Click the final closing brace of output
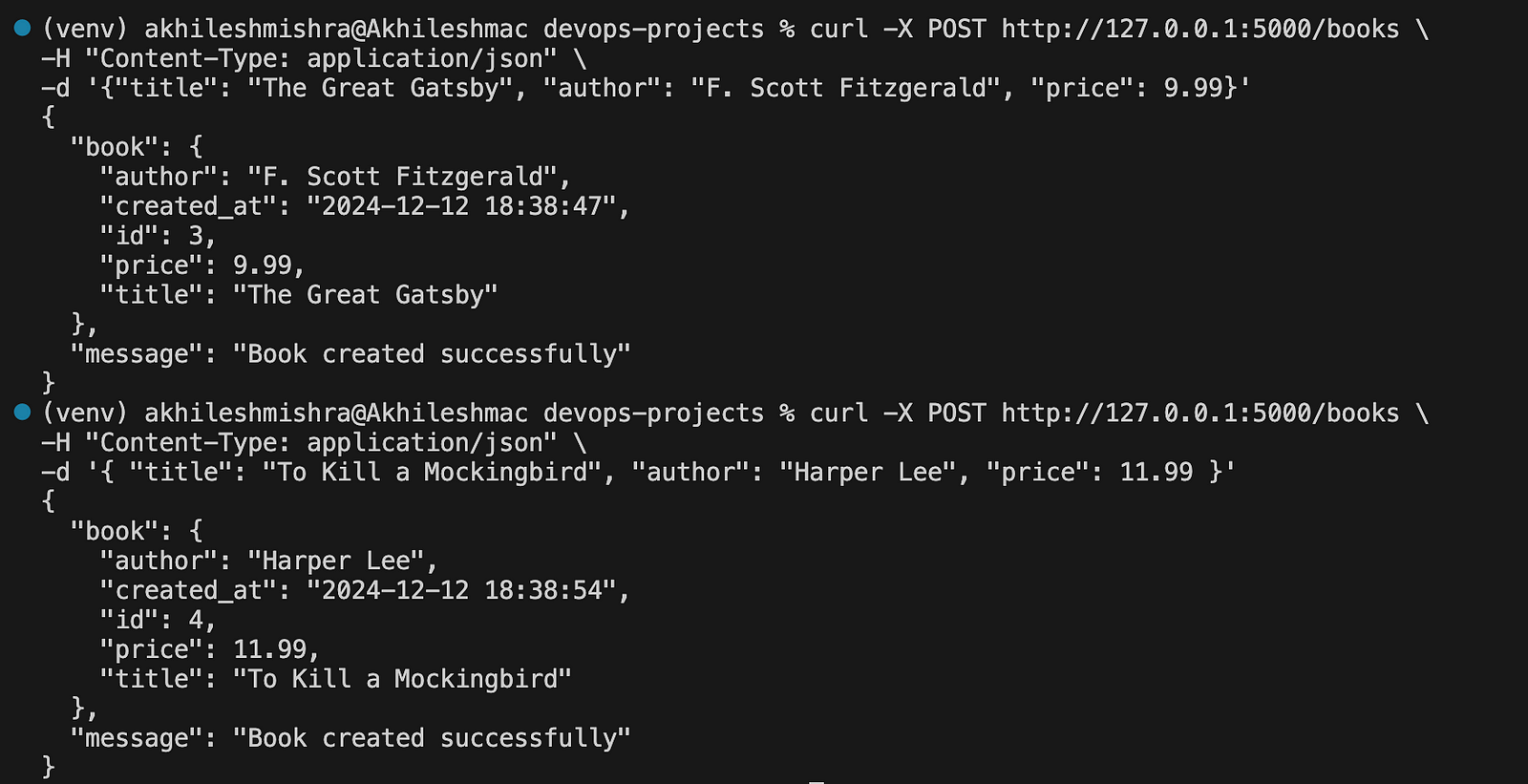 coord(49,767)
